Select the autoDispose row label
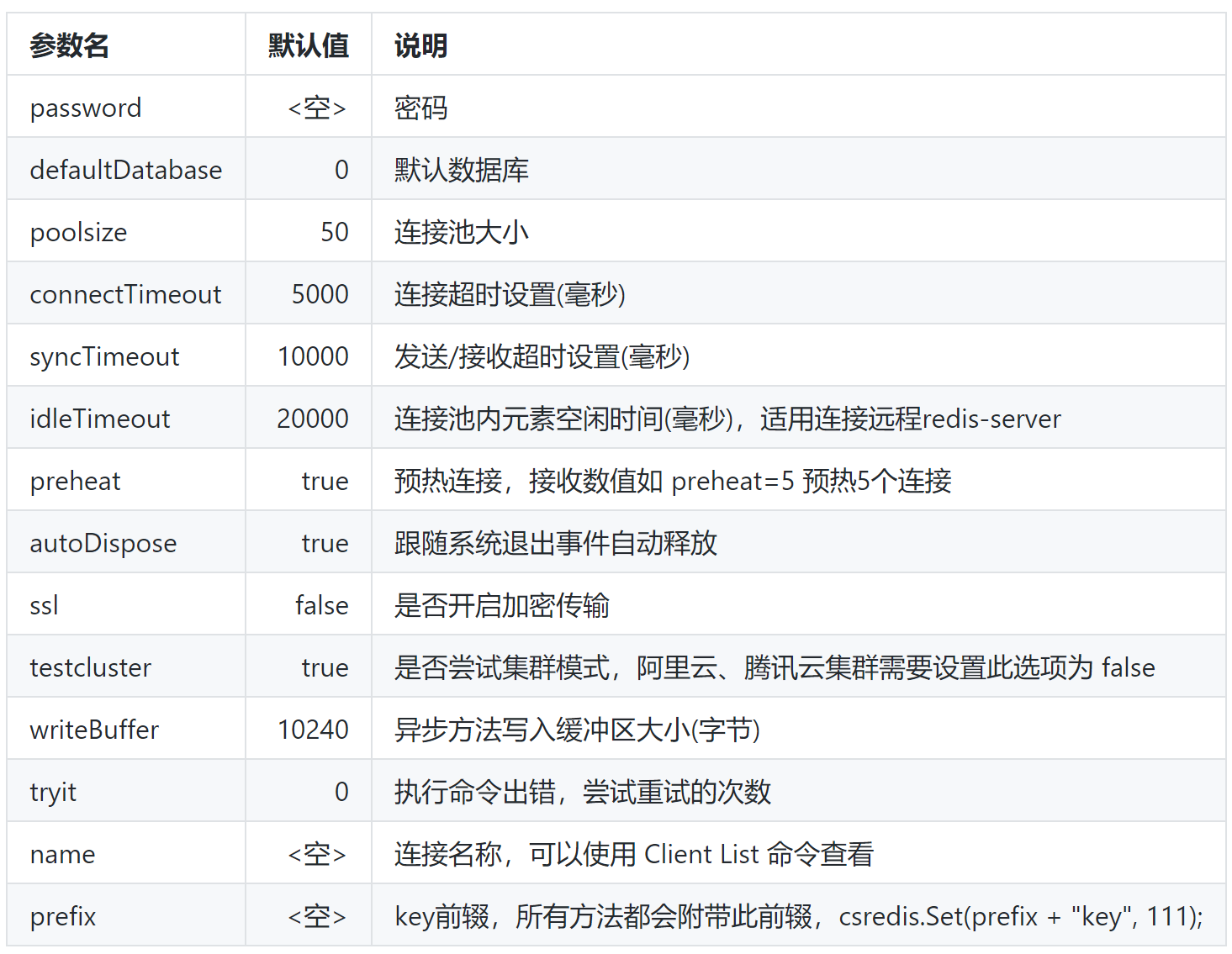This screenshot has width=1232, height=954. (103, 542)
